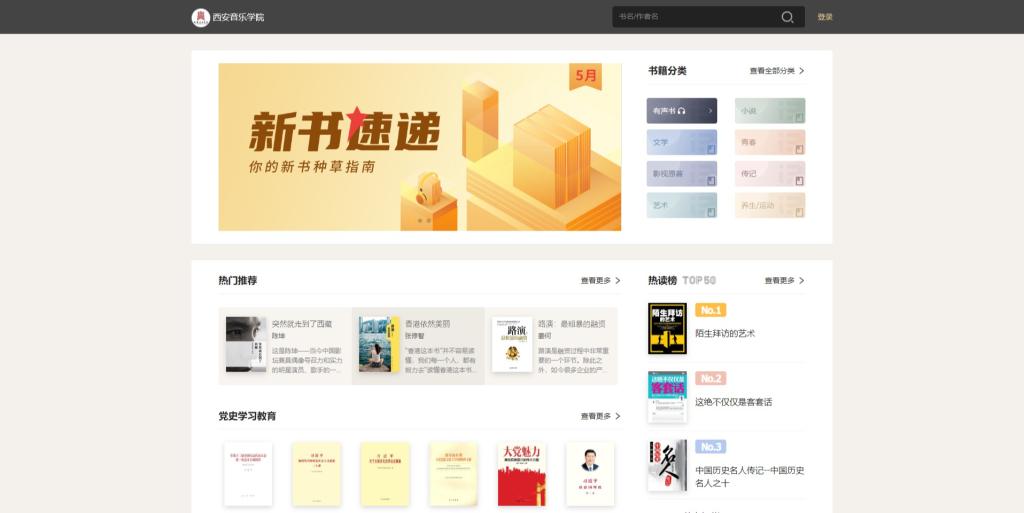
Task: Click the book icon on 传记 tile
Action: (798, 181)
